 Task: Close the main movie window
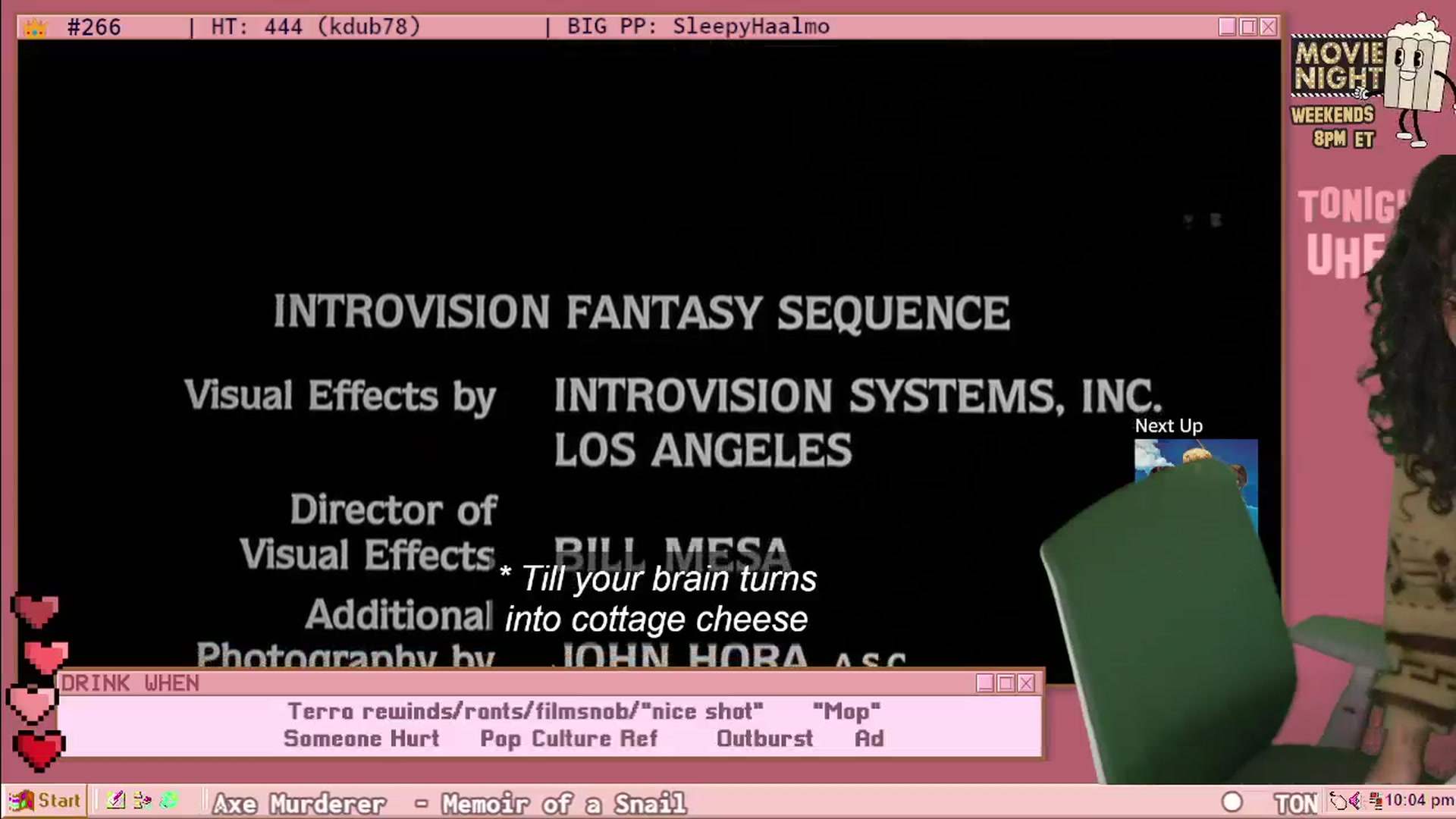point(1268,27)
